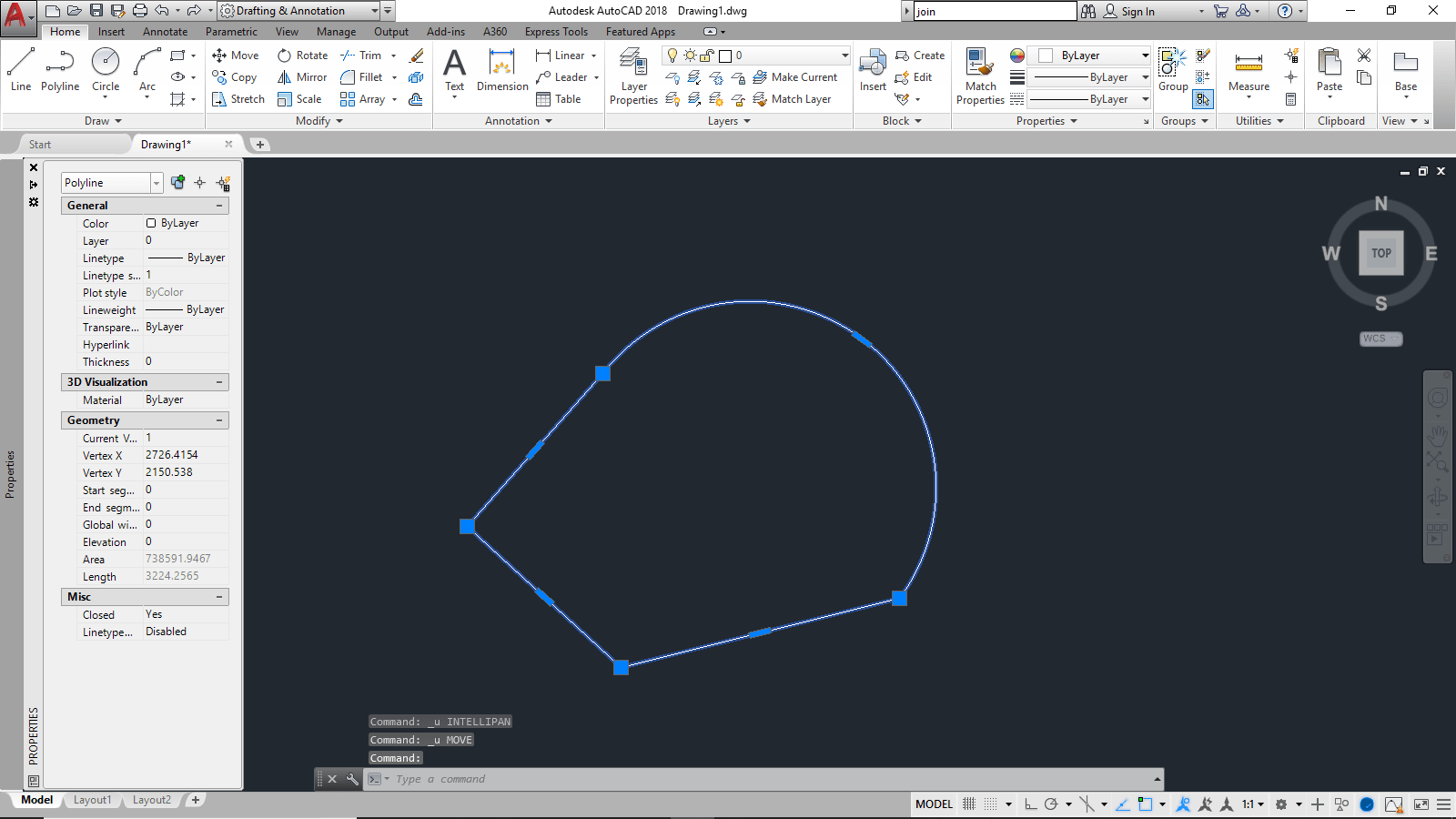Screen dimensions: 1456x819
Task: Click the Insert block icon
Action: coord(873,70)
